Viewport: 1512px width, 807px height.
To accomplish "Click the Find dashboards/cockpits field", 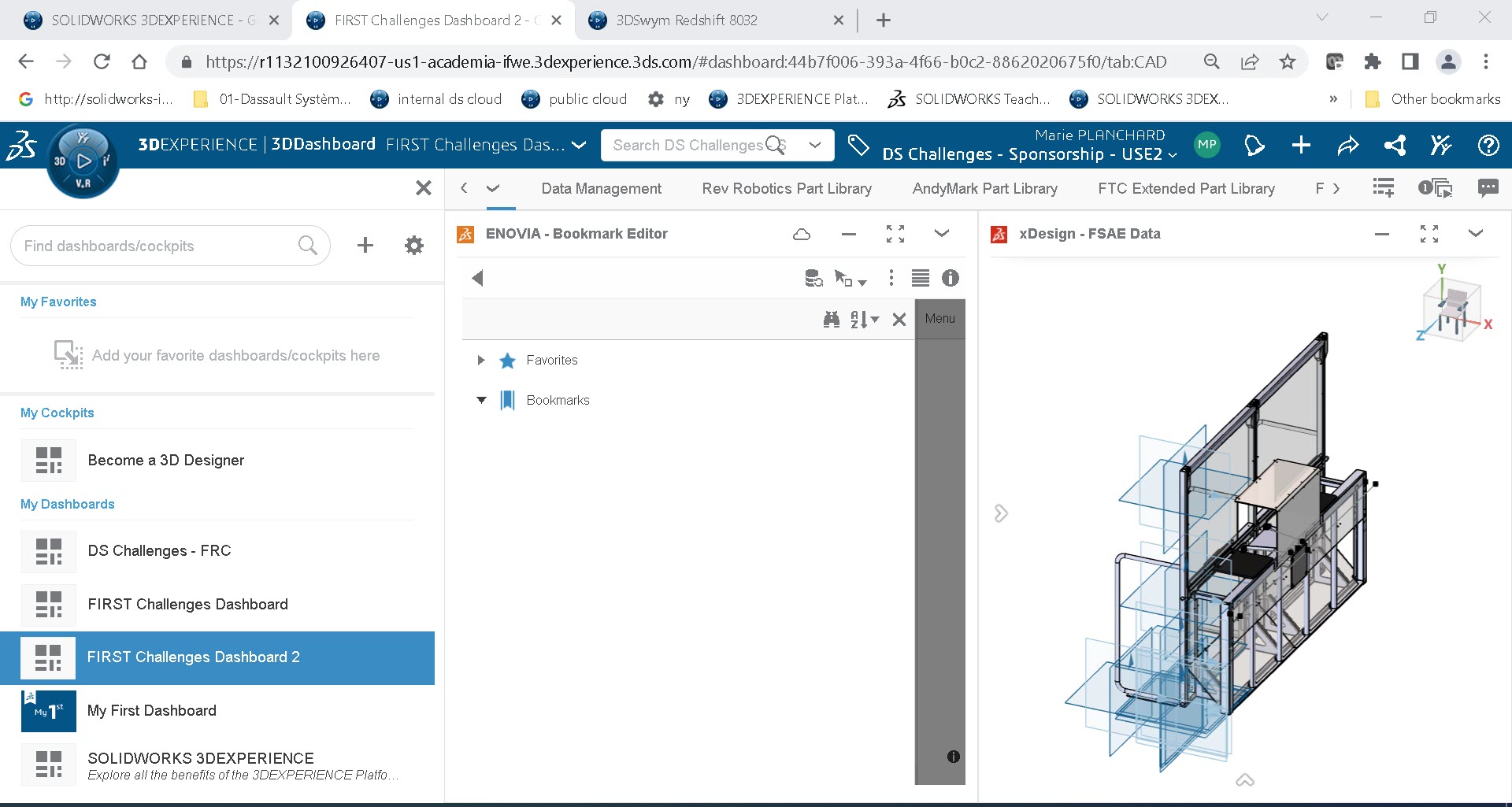I will point(170,246).
